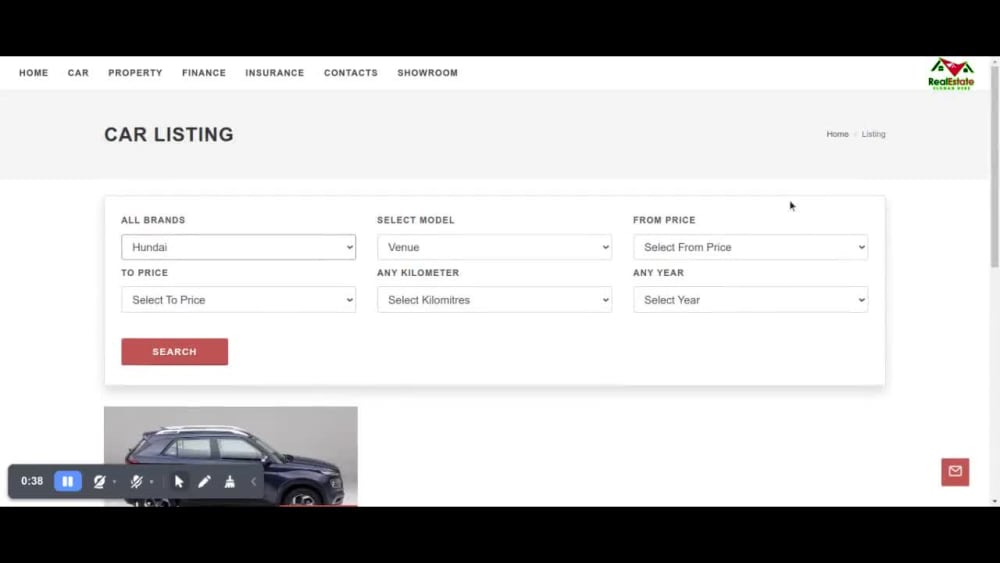Click the red mail envelope button

pos(955,472)
